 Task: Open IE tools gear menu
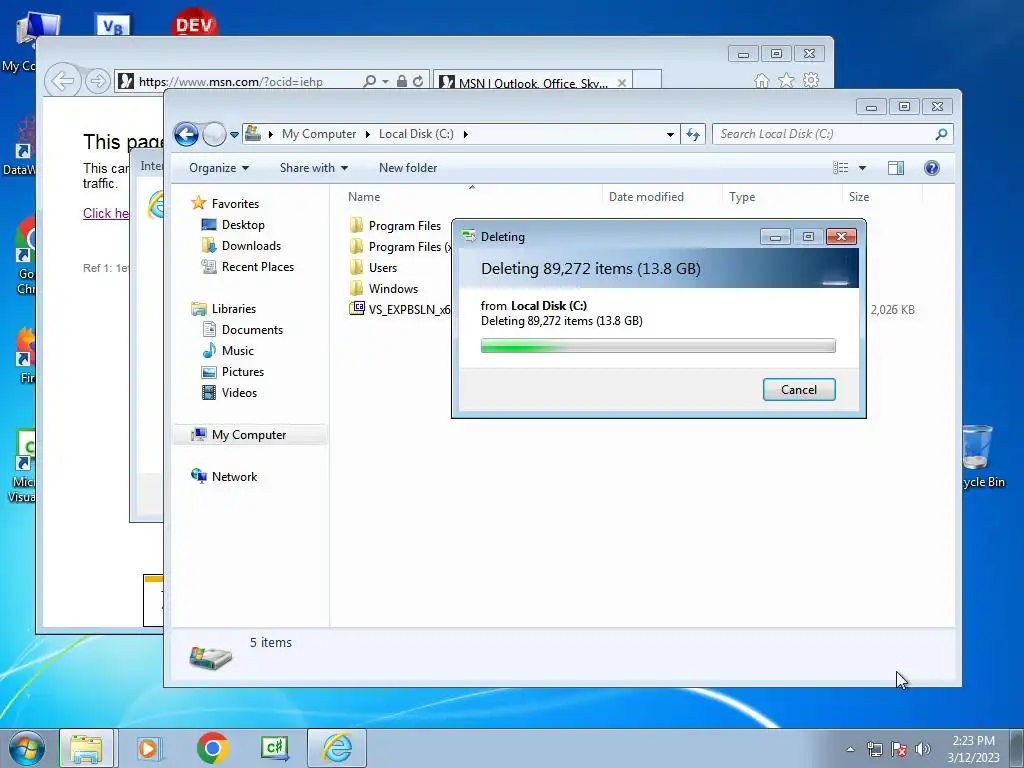[811, 80]
